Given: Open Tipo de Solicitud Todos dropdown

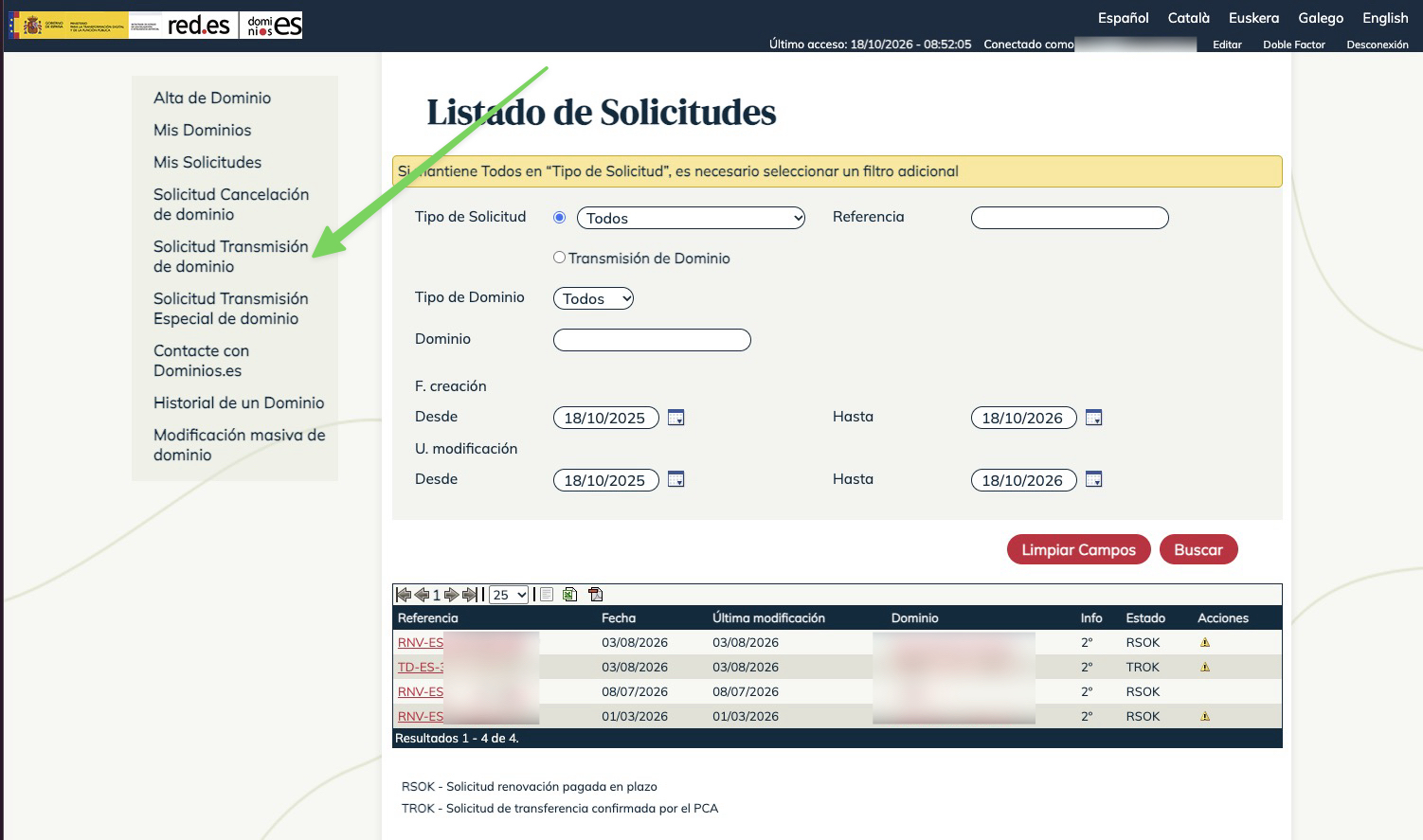Looking at the screenshot, I should (691, 218).
